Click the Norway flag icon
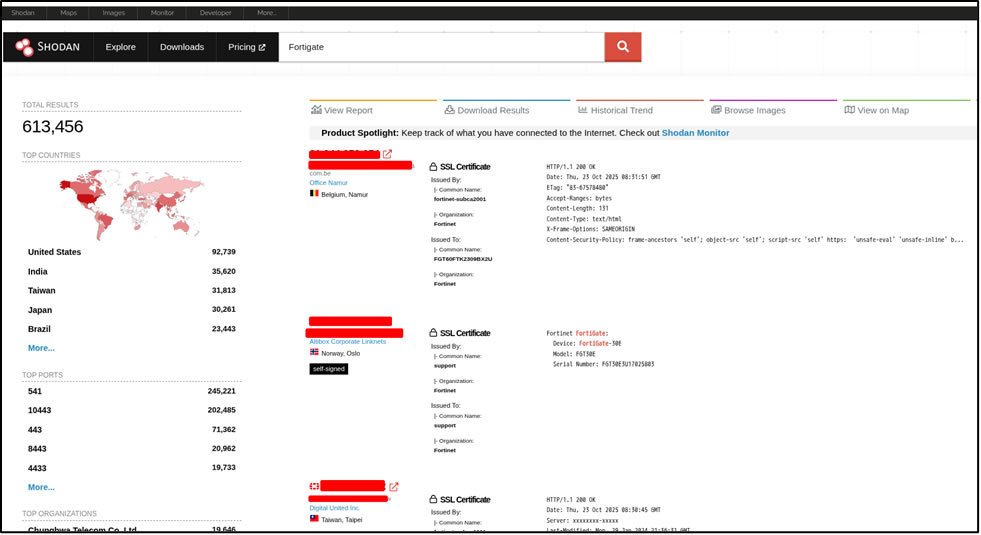Viewport: 981px width, 535px height. [314, 352]
